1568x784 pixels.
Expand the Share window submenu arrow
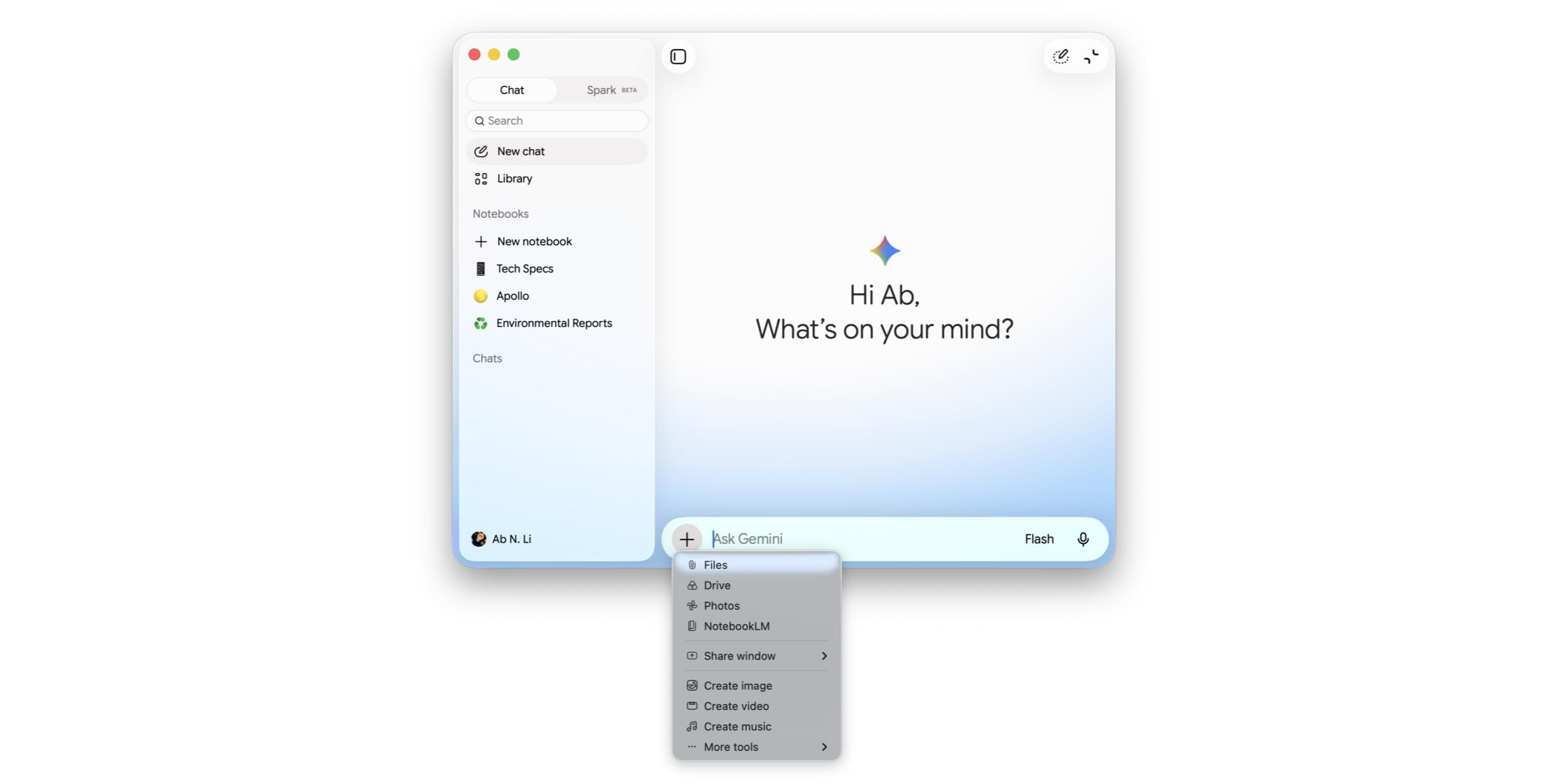824,656
